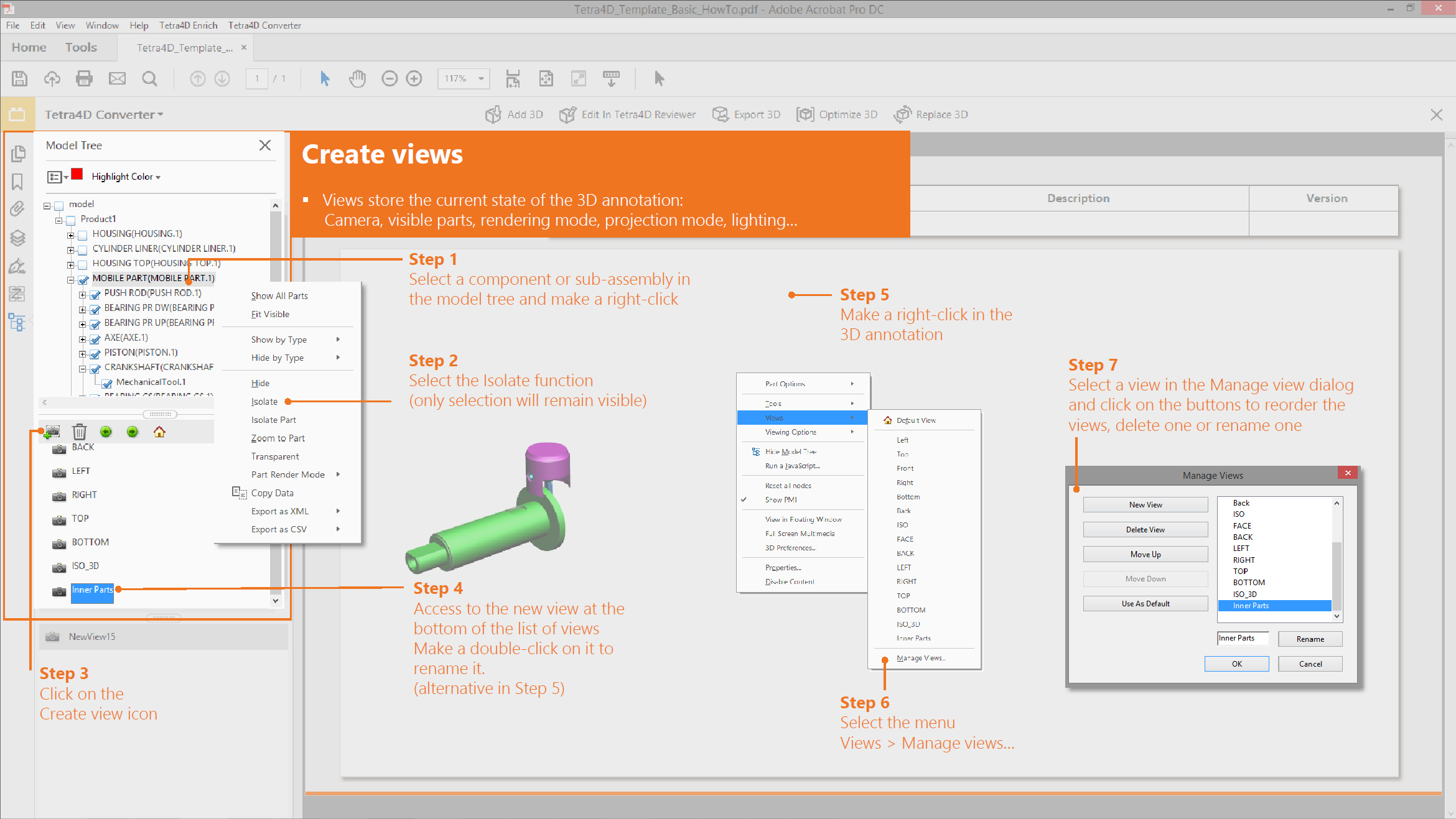The width and height of the screenshot is (1456, 819).
Task: Toggle the Product1 checkbox
Action: (x=70, y=220)
